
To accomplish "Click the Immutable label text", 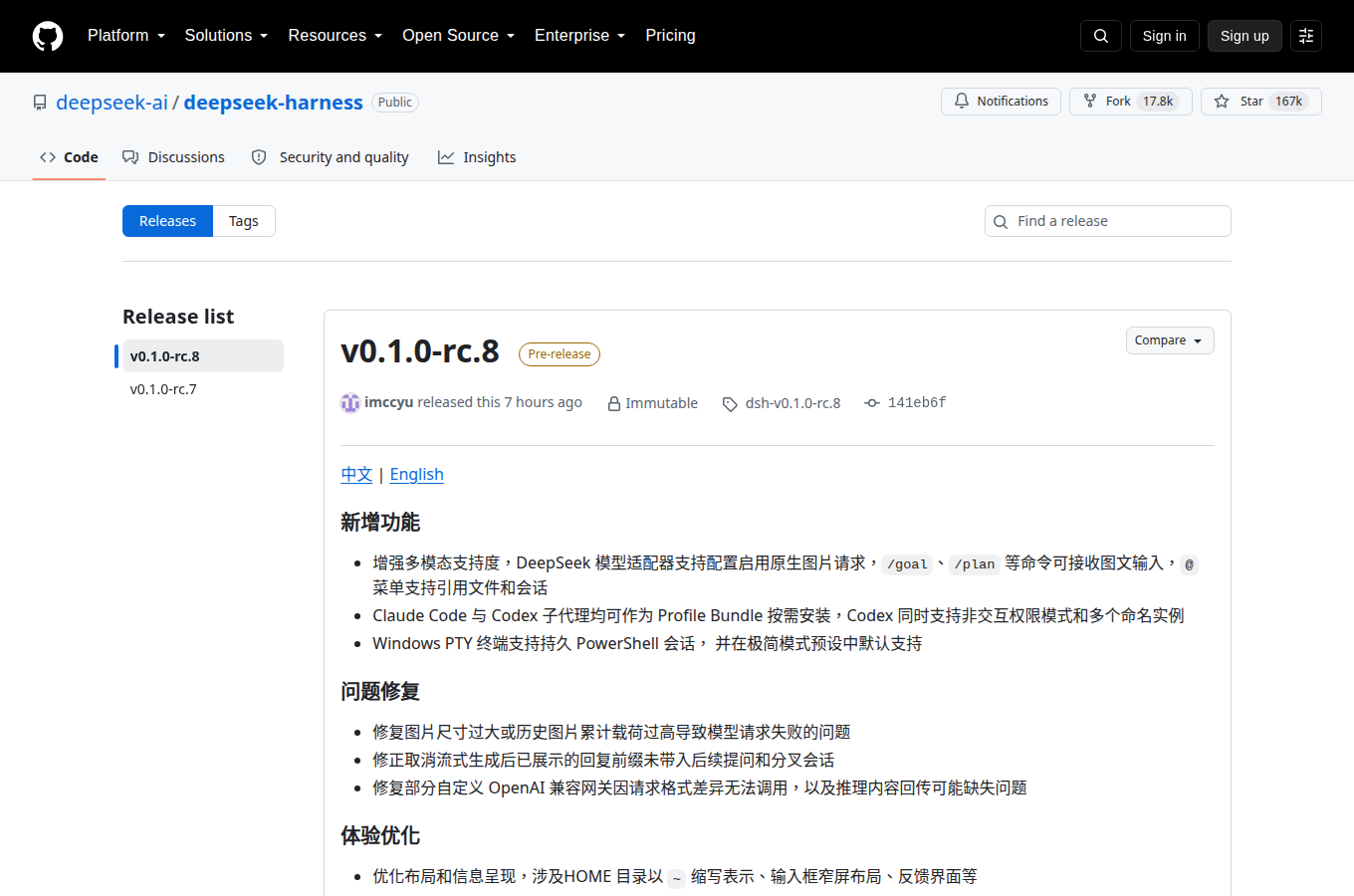I will click(661, 403).
